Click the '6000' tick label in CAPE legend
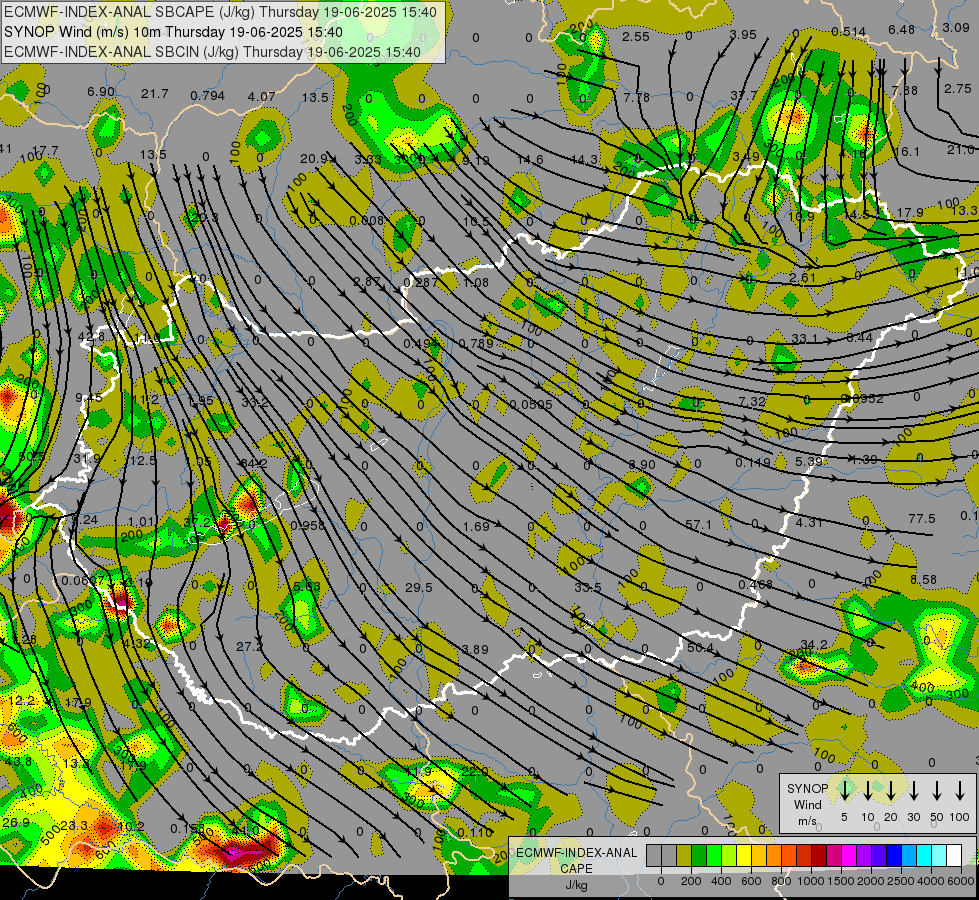The image size is (979, 900). [x=962, y=881]
